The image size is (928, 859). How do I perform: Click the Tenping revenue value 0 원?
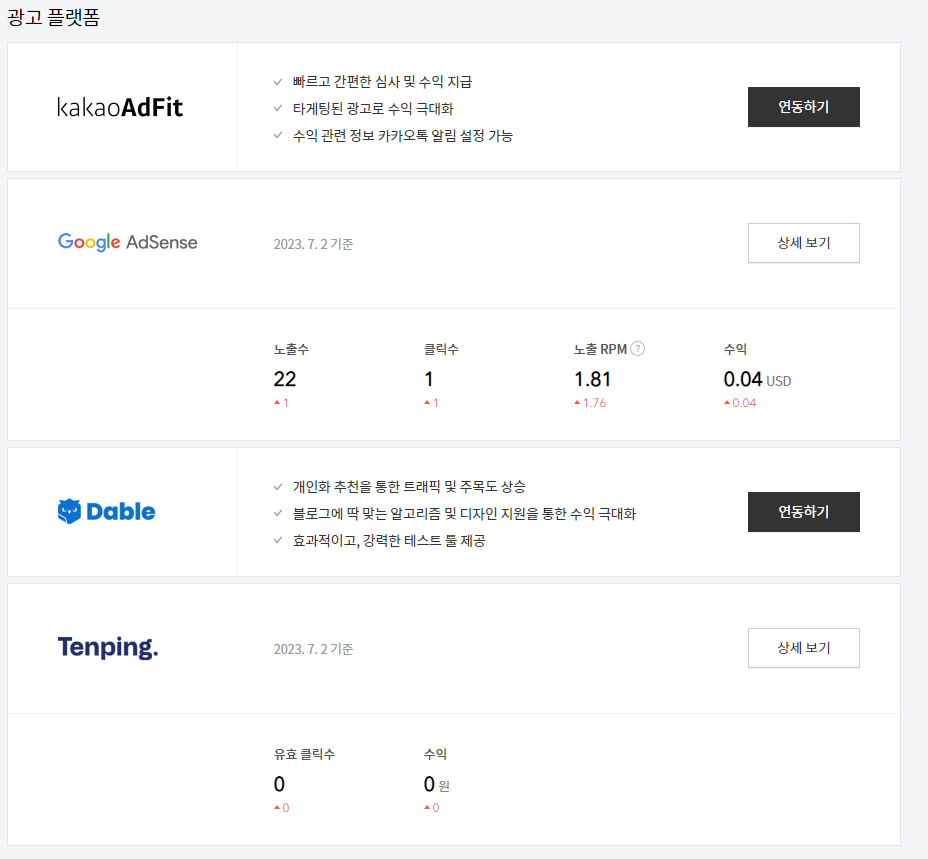(437, 784)
